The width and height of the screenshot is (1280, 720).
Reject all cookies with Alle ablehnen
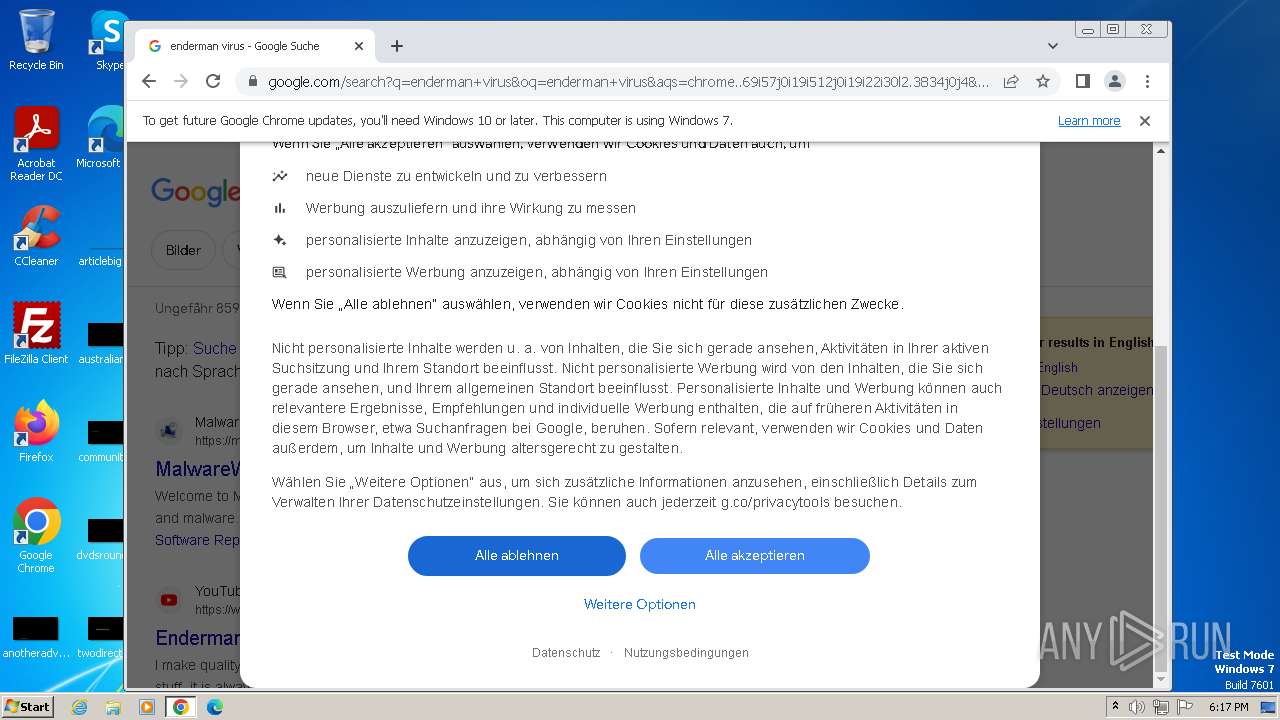(x=517, y=555)
